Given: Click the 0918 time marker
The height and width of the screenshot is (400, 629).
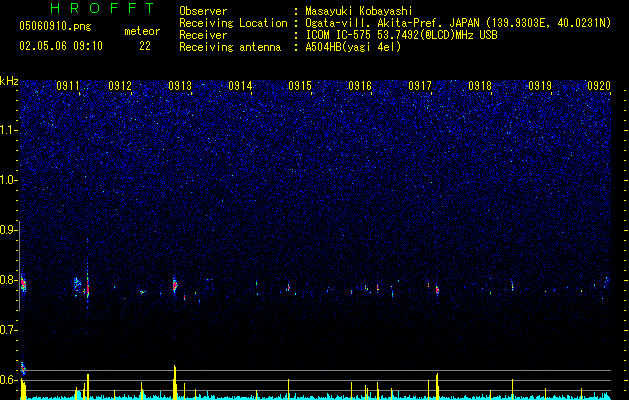Looking at the screenshot, I should pos(480,86).
